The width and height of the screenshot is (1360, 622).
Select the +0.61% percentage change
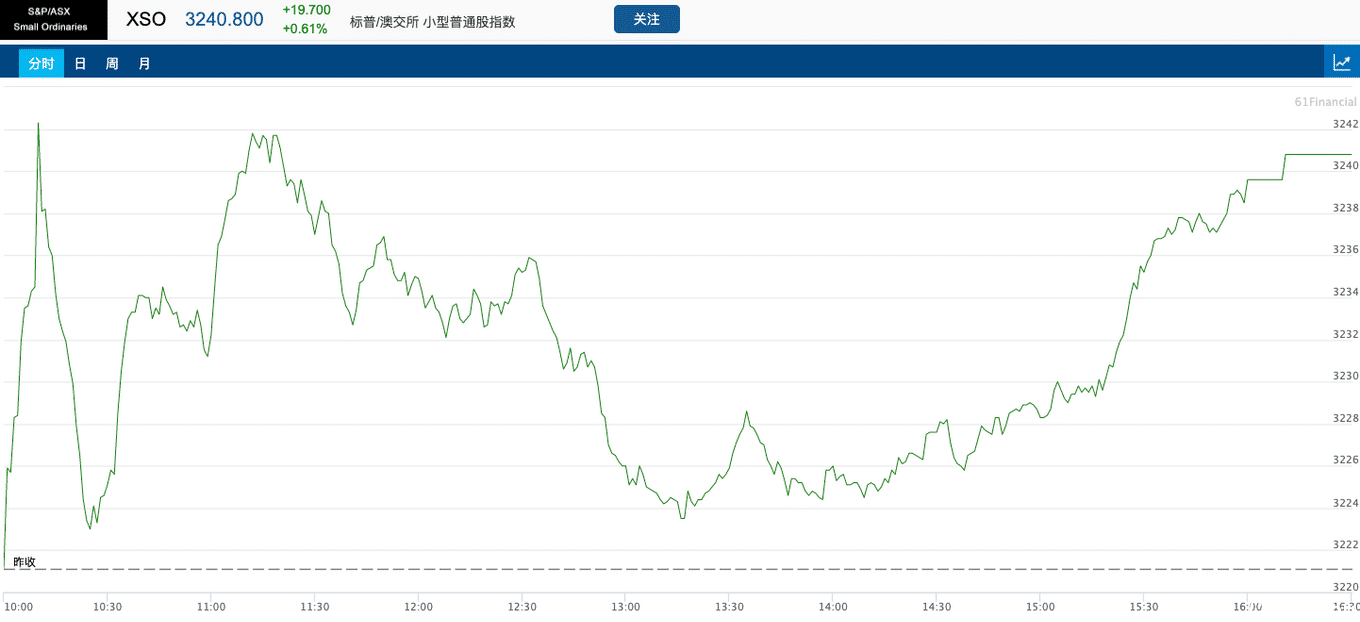click(305, 28)
